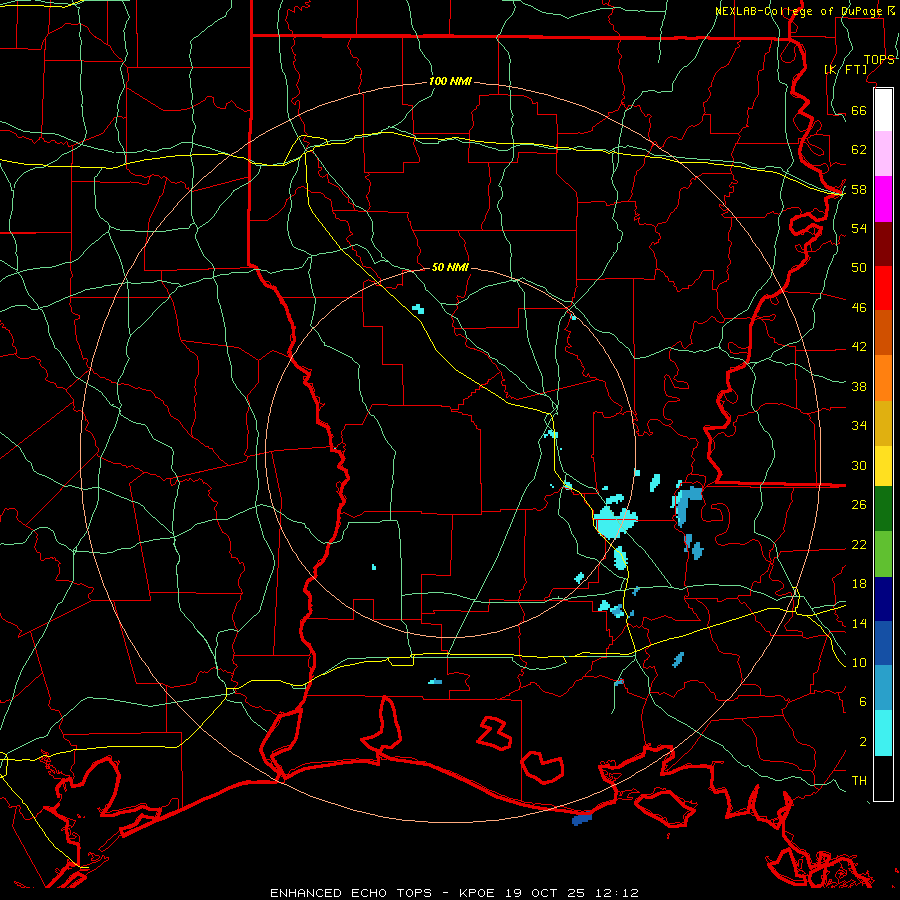Click the bright red 50 kft legend swatch

[x=883, y=288]
